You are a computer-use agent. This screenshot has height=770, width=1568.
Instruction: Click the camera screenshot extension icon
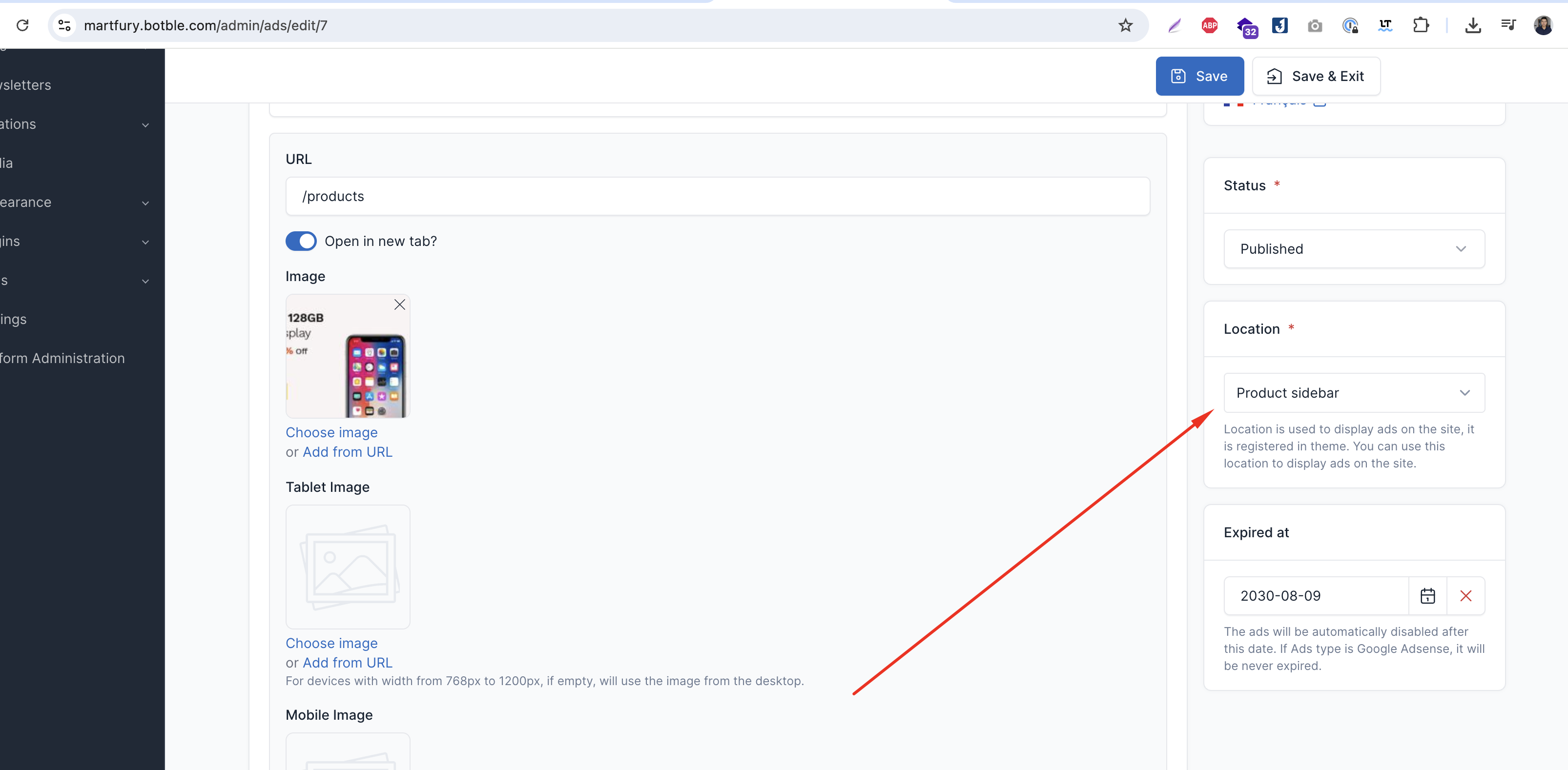pyautogui.click(x=1315, y=25)
